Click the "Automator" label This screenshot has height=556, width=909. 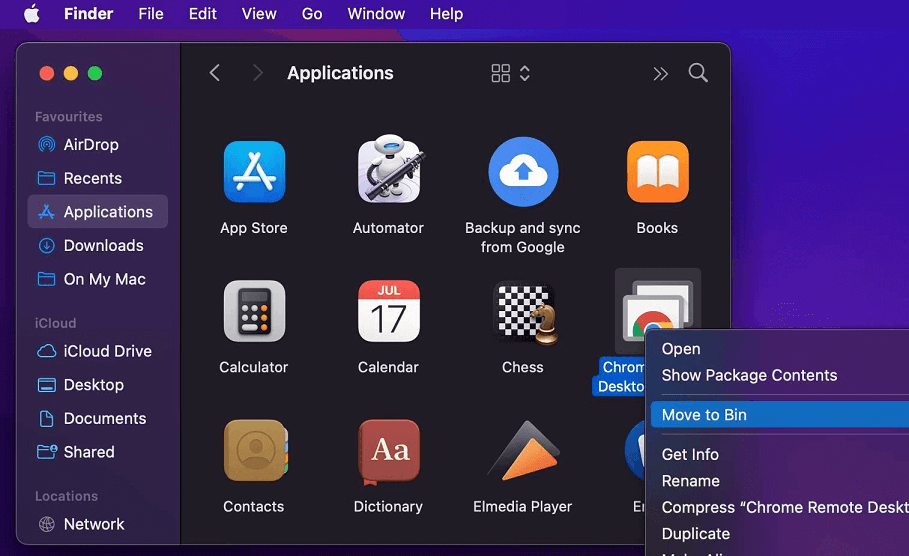pos(388,228)
